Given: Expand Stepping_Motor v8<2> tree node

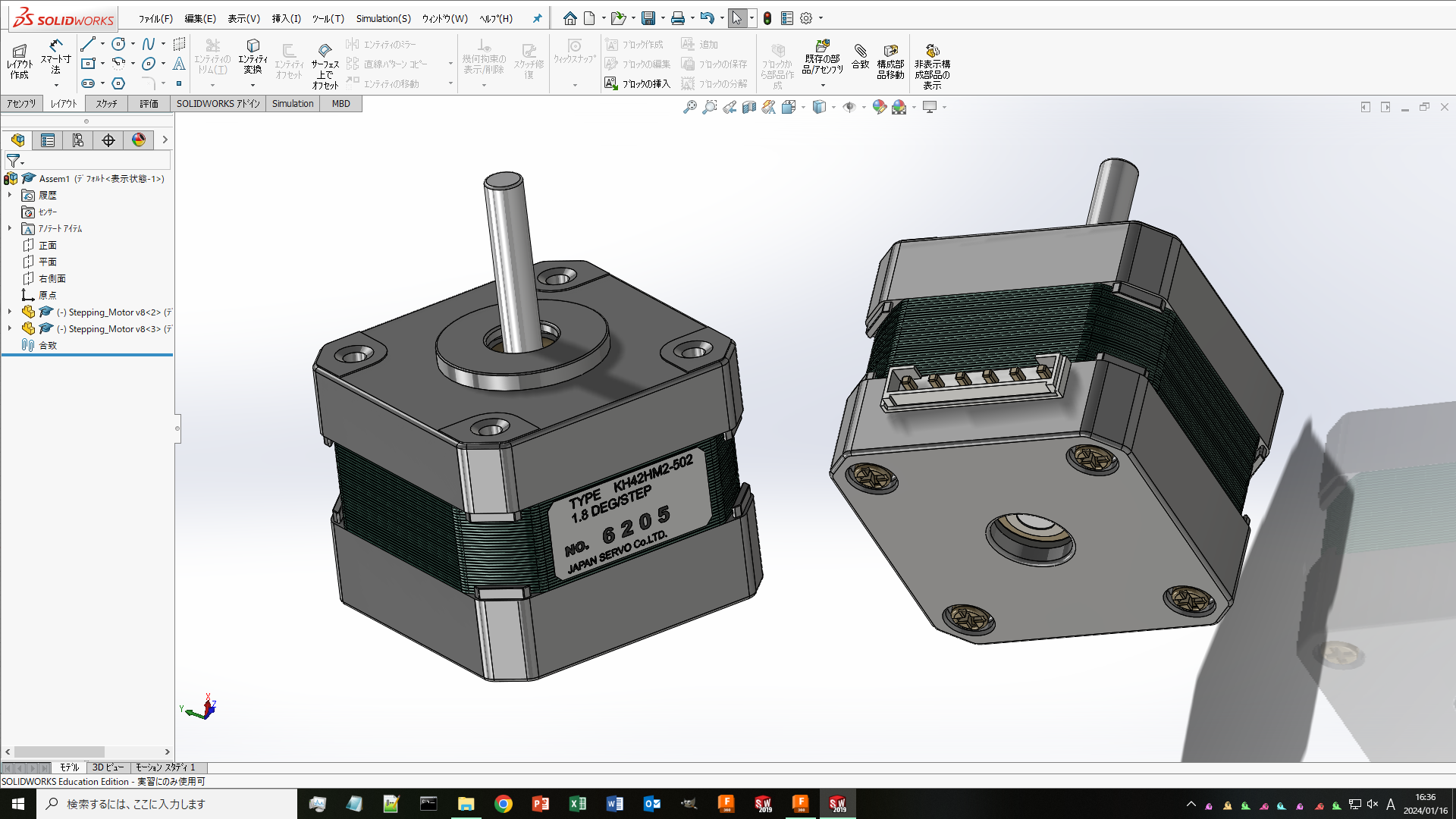Looking at the screenshot, I should pos(10,312).
